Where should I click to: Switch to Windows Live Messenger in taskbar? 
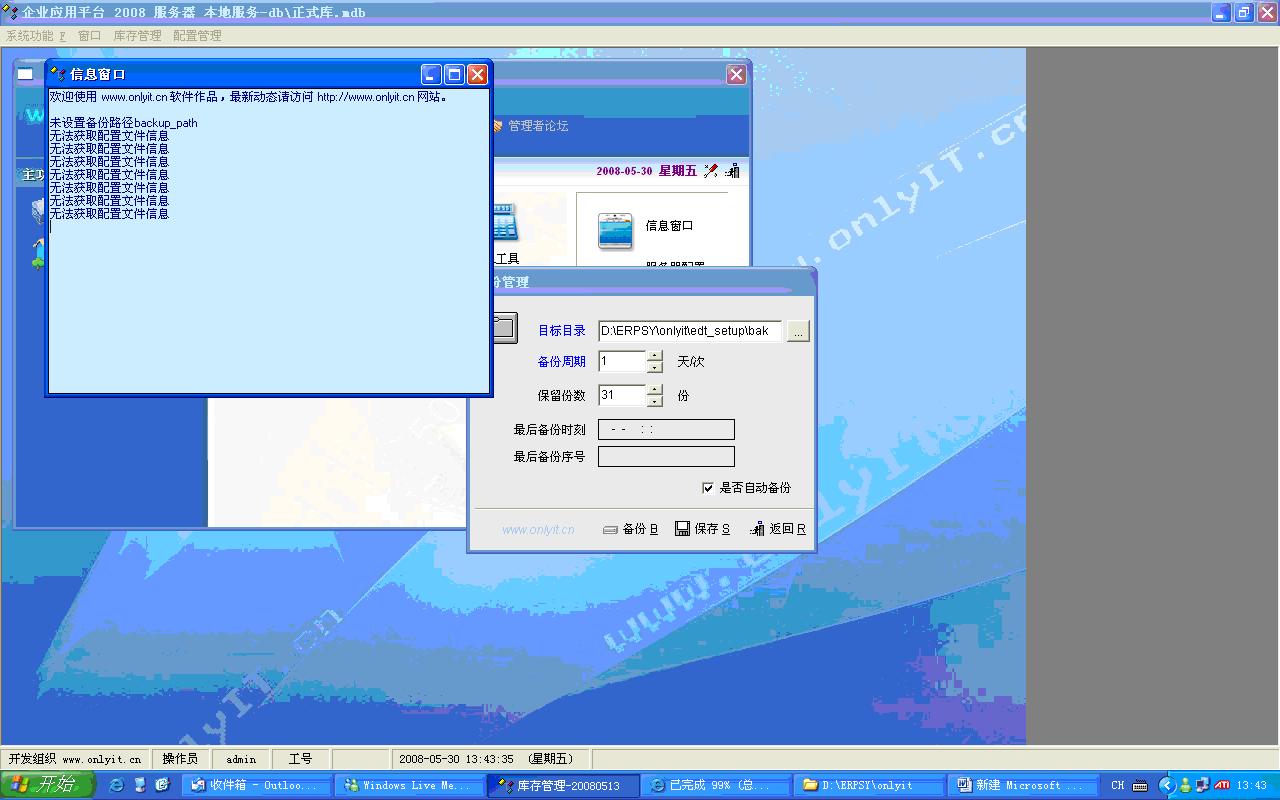pos(407,786)
